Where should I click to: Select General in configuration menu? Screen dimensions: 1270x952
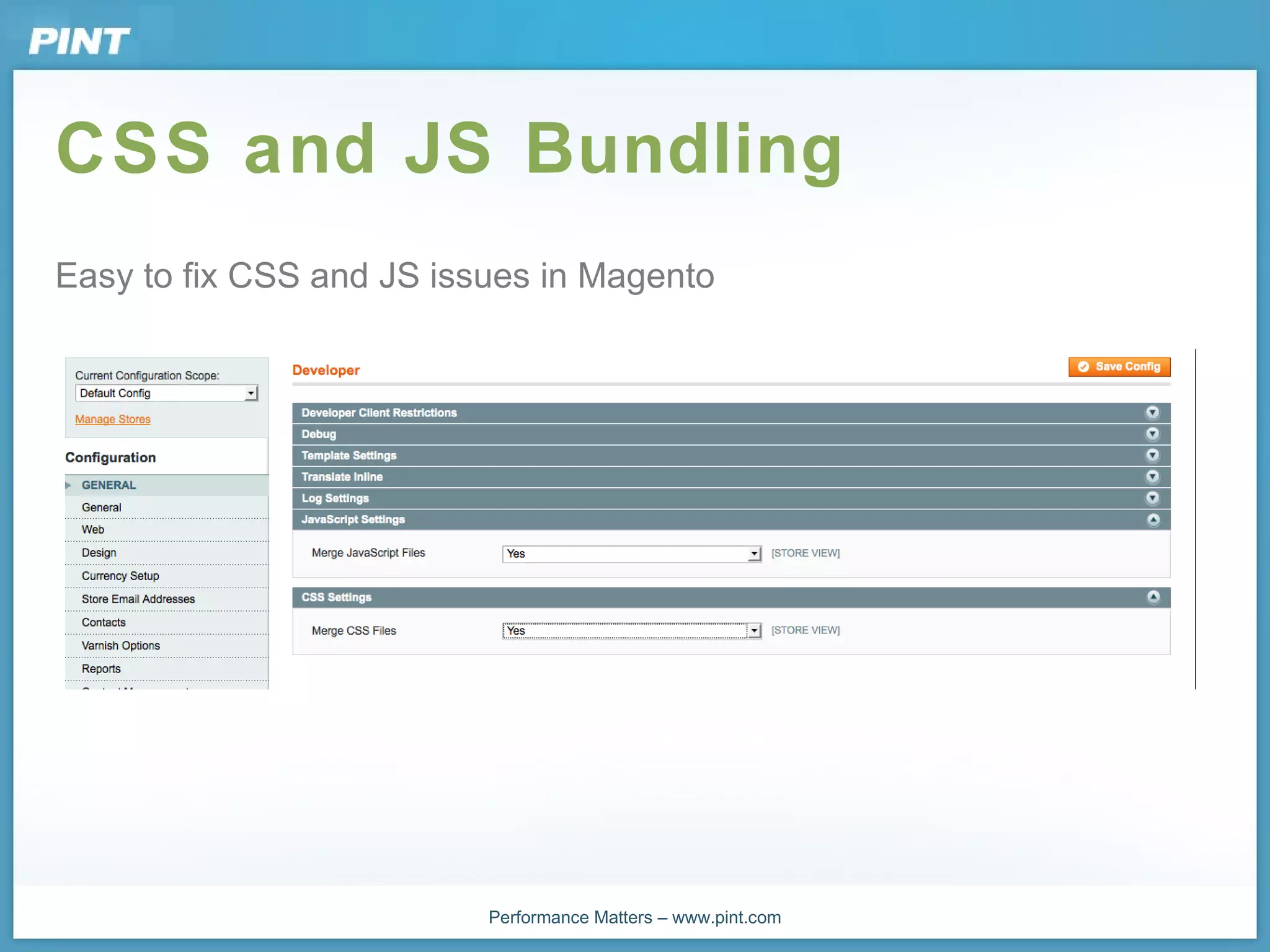point(166,508)
